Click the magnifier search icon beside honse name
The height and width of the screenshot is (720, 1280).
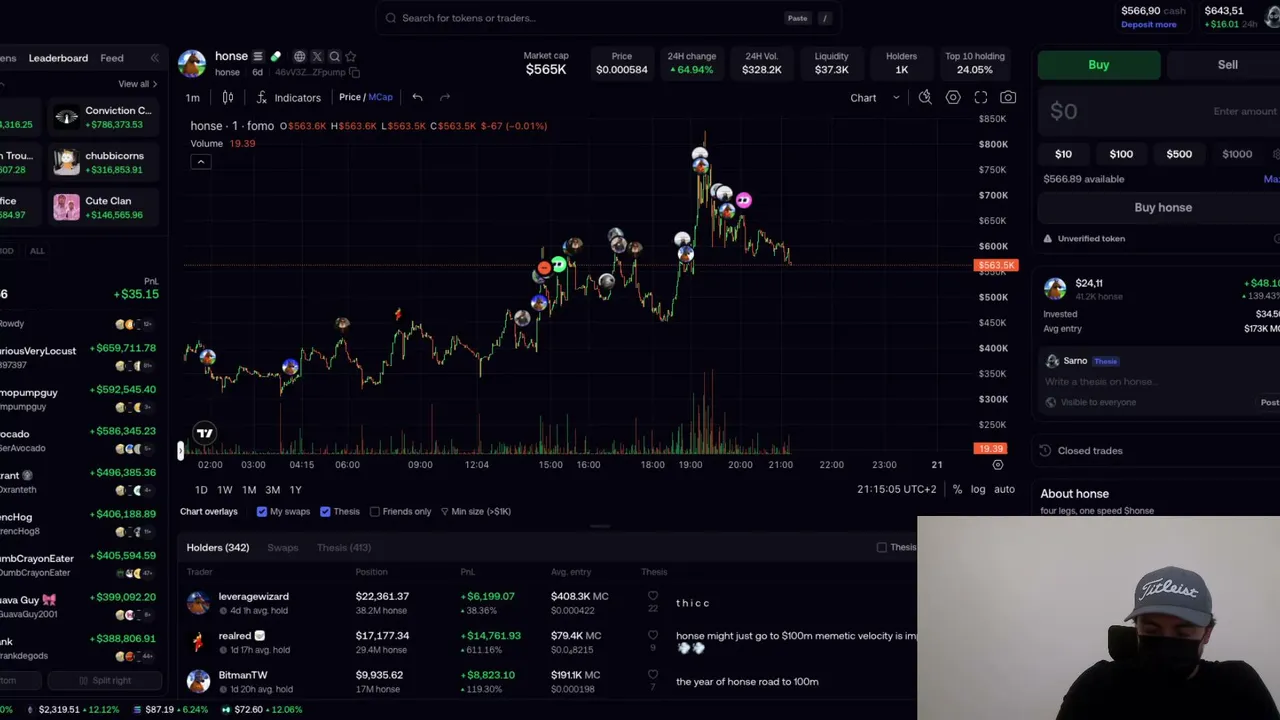pos(335,57)
